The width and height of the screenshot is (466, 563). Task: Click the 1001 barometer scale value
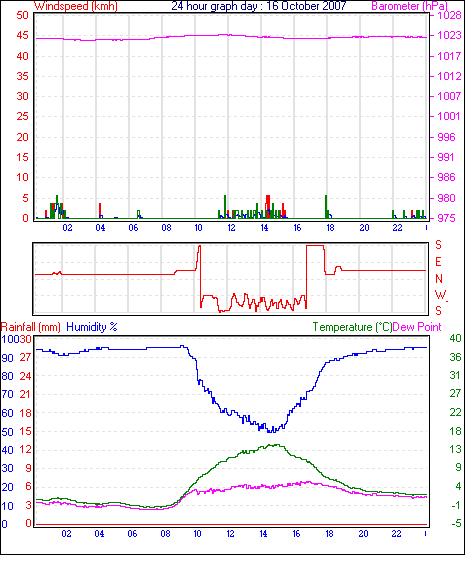[x=449, y=116]
